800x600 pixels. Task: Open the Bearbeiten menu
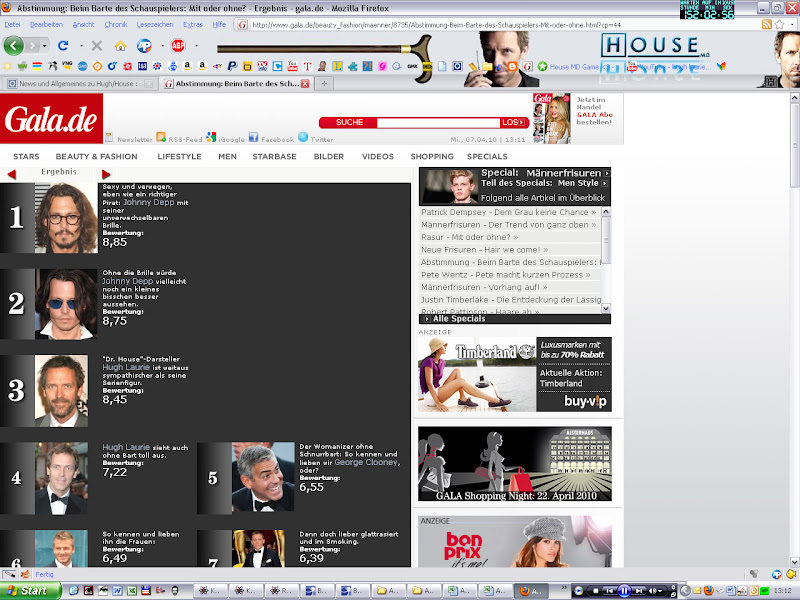pos(46,24)
